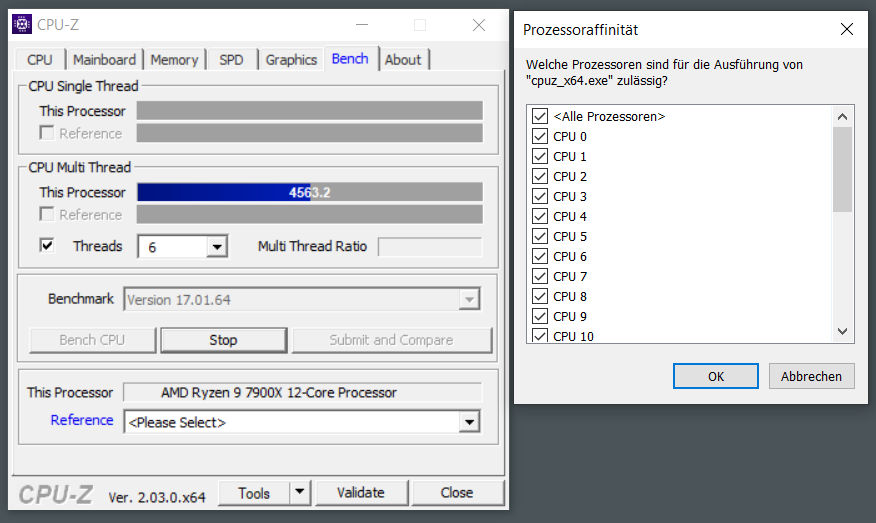Uncheck CPU 5 in affinity list
This screenshot has height=523, width=876.
coord(540,236)
